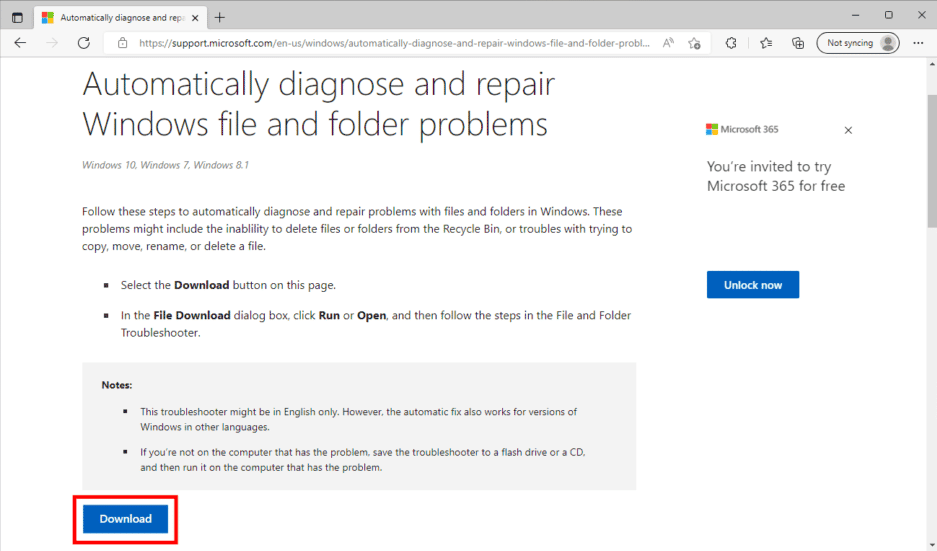Open the tab actions menu icon
This screenshot has width=937, height=551.
tap(17, 17)
